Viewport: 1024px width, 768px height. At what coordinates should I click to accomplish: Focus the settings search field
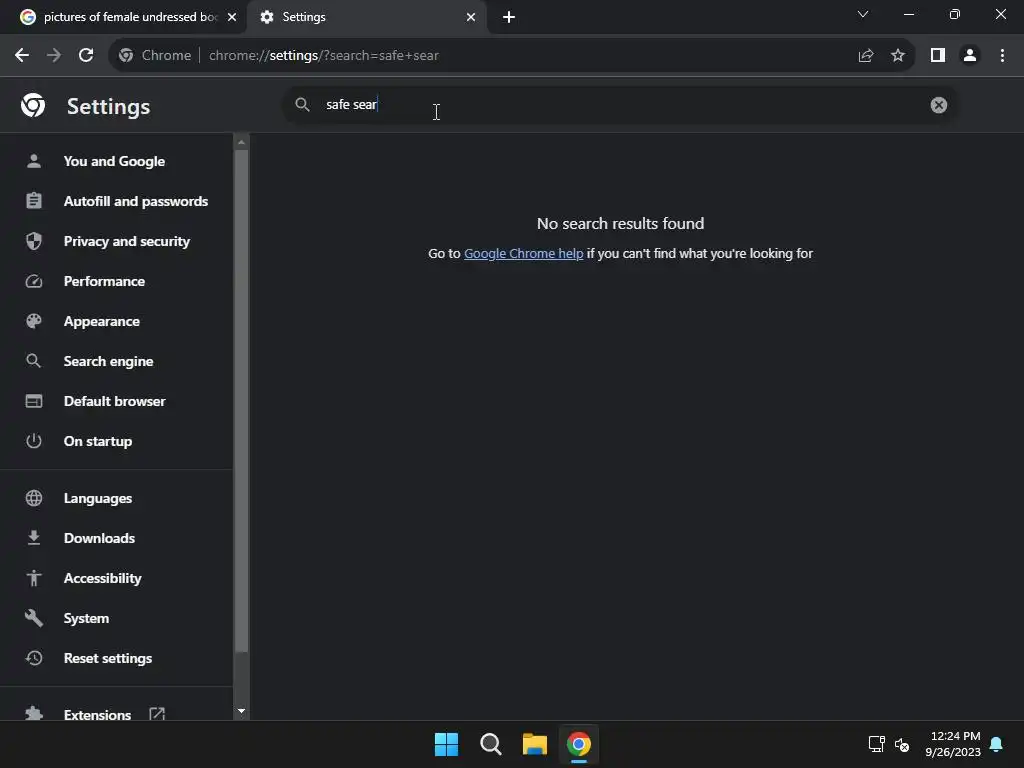[x=620, y=104]
